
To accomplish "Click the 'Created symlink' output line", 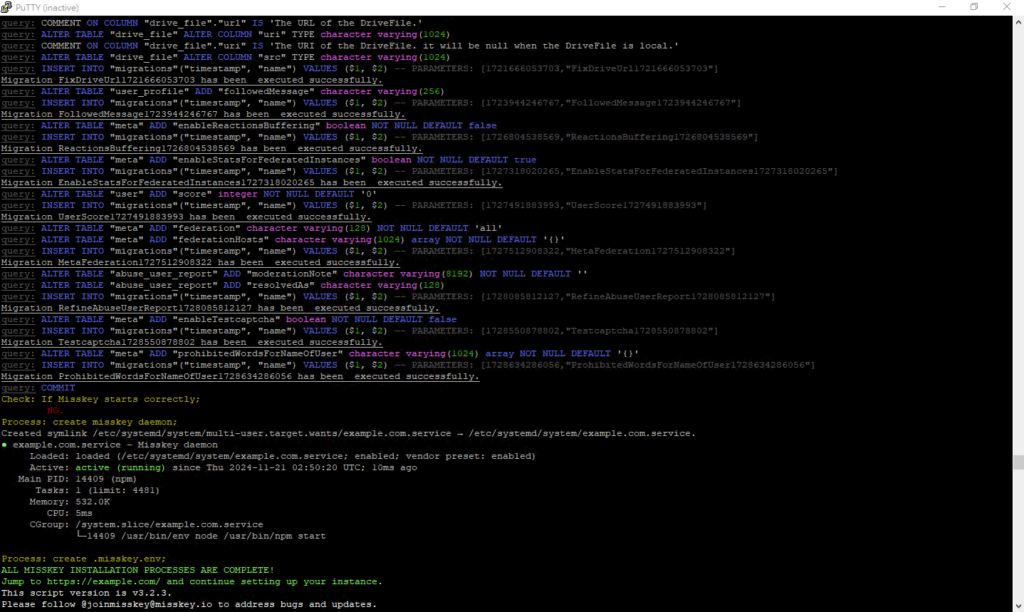I will [349, 434].
